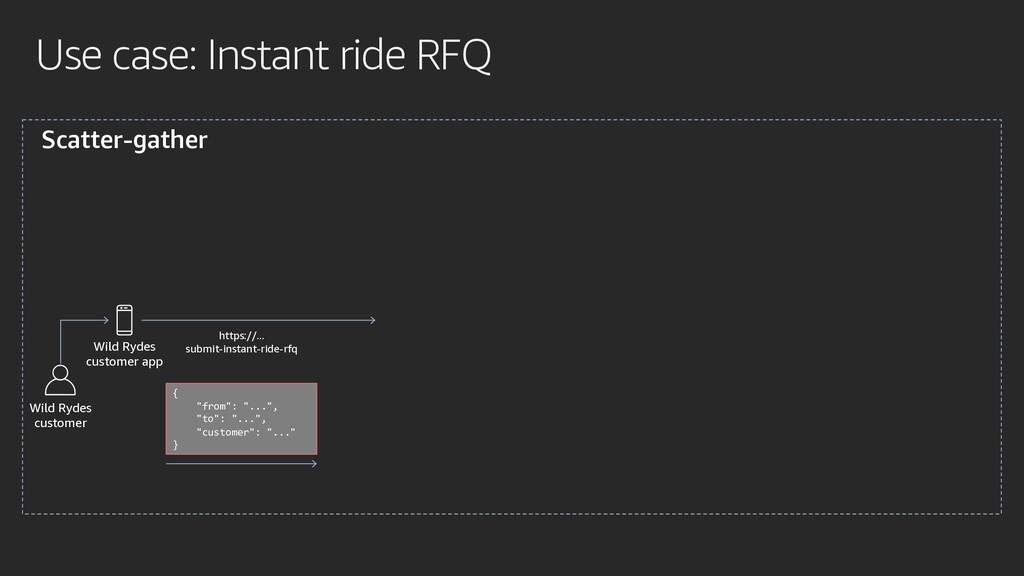The image size is (1024, 576).
Task: Click the gray JSON payload box
Action: (x=242, y=419)
